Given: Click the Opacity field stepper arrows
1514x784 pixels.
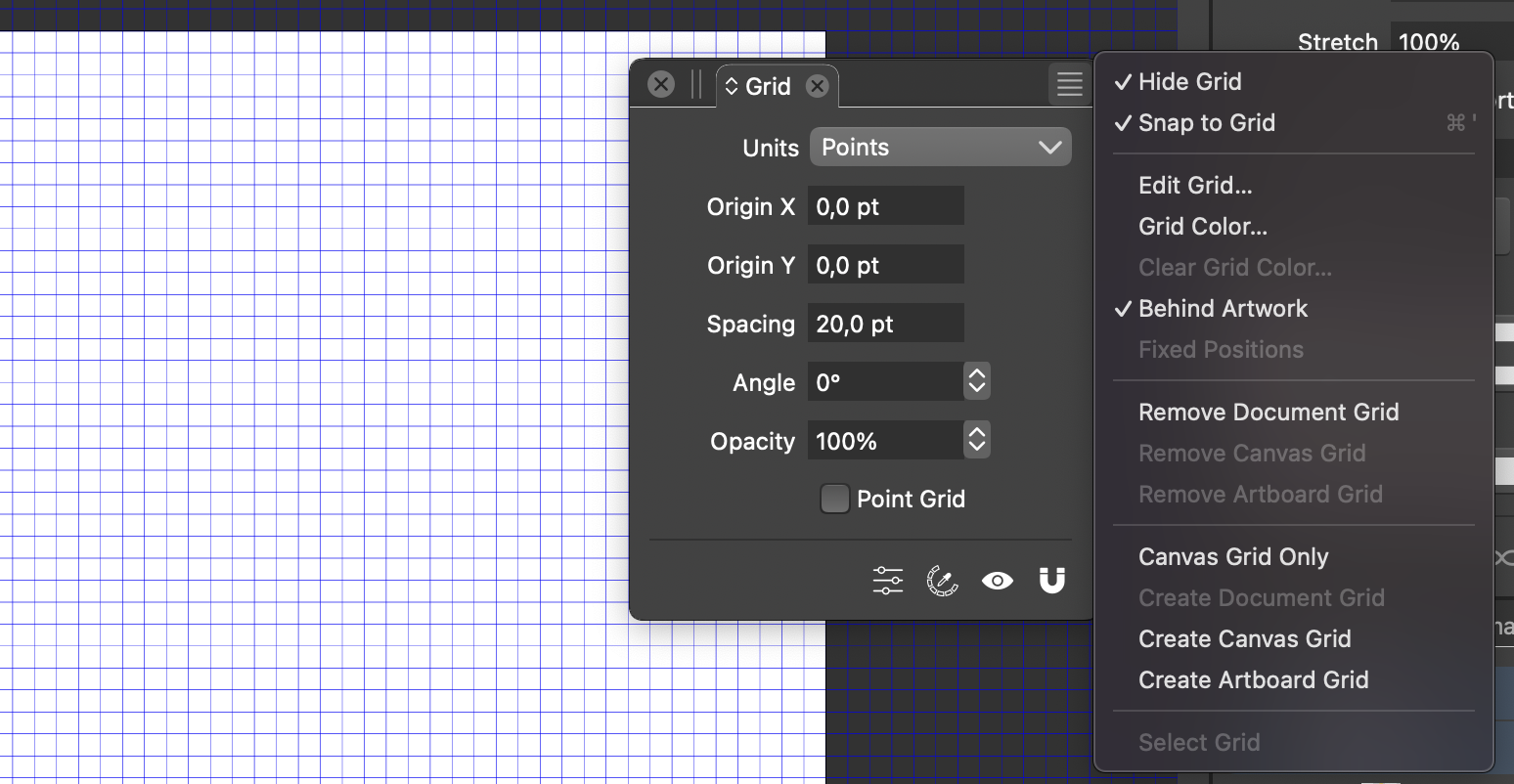Looking at the screenshot, I should tap(976, 441).
